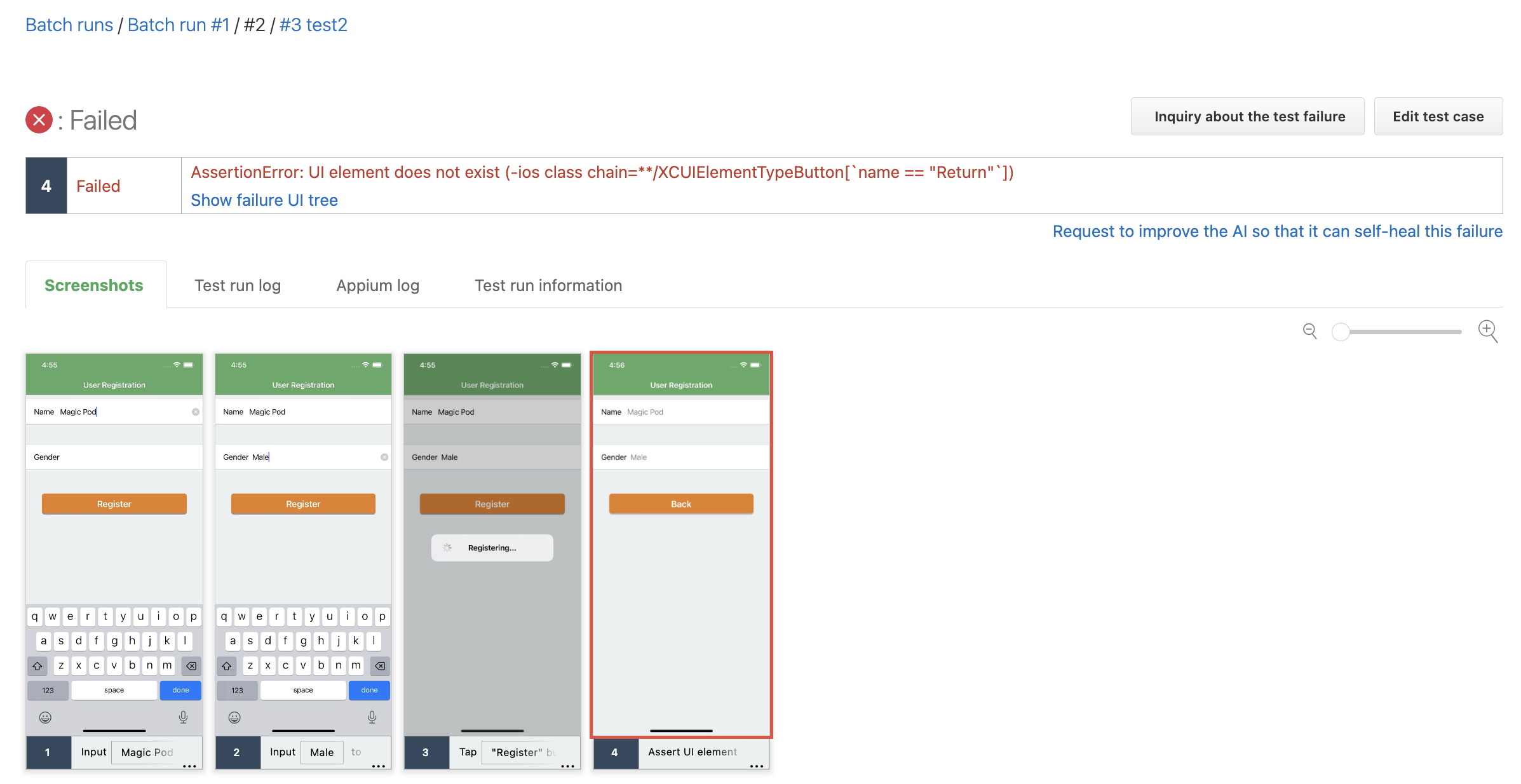Open Batch run #1 breadcrumb link
Viewport: 1521px width, 784px height.
179,25
